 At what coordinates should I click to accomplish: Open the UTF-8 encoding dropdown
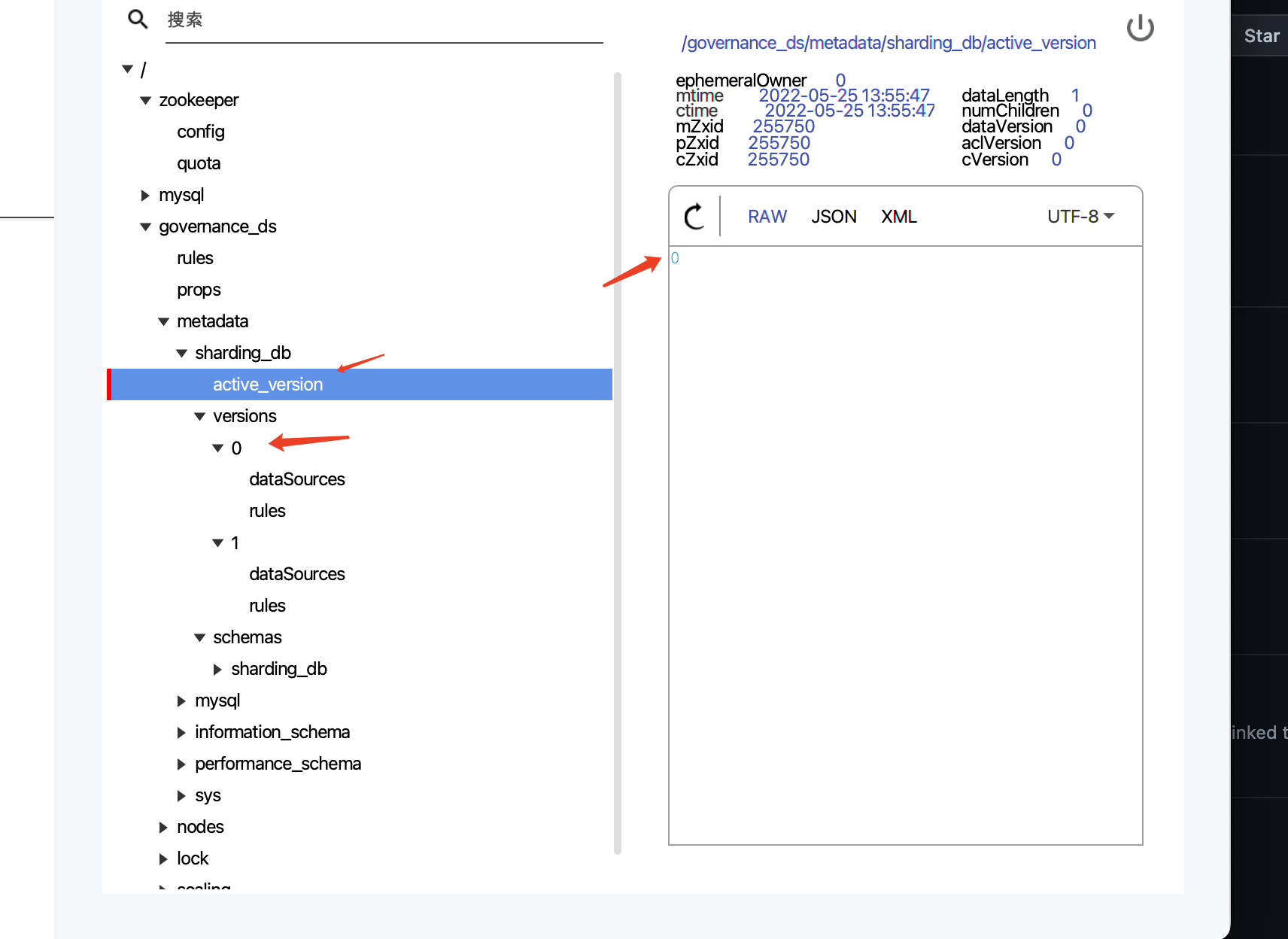tap(1080, 216)
